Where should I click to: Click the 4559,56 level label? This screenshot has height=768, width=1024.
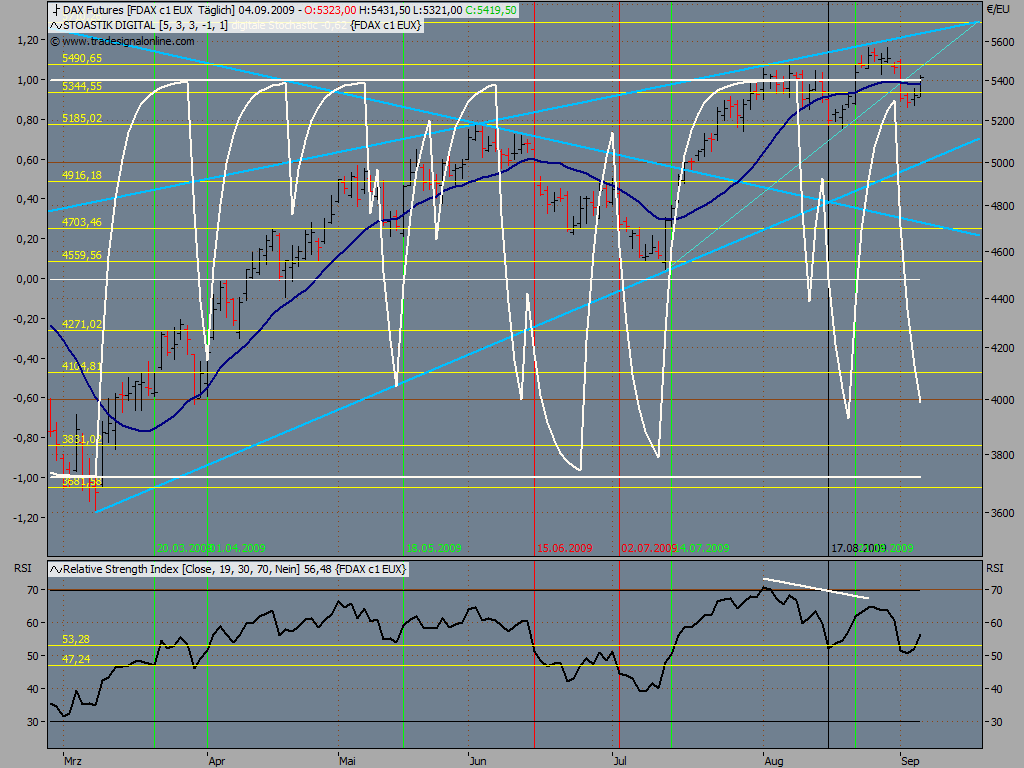pos(82,255)
